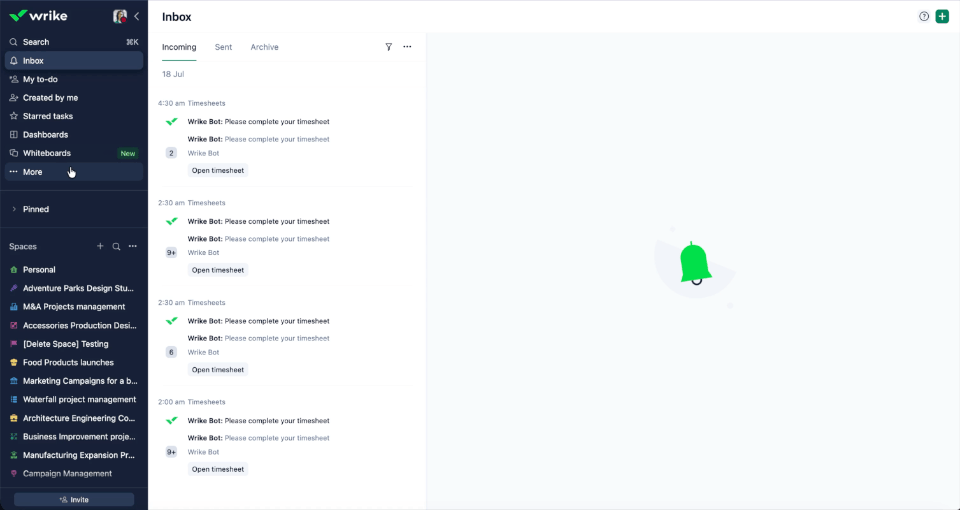Open the help question mark icon
Image resolution: width=960 pixels, height=510 pixels.
(924, 17)
